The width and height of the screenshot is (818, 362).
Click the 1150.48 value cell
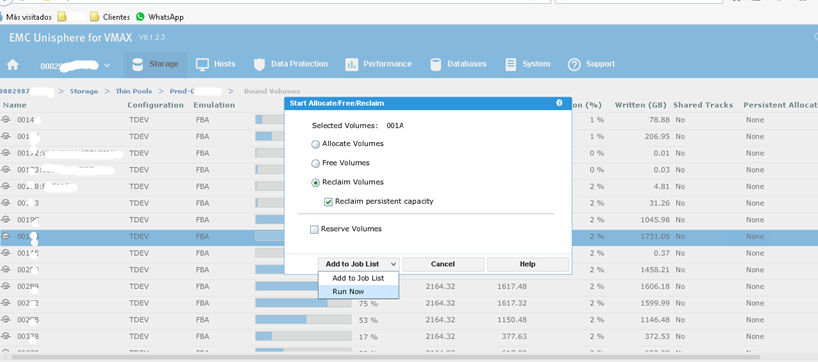pos(512,320)
